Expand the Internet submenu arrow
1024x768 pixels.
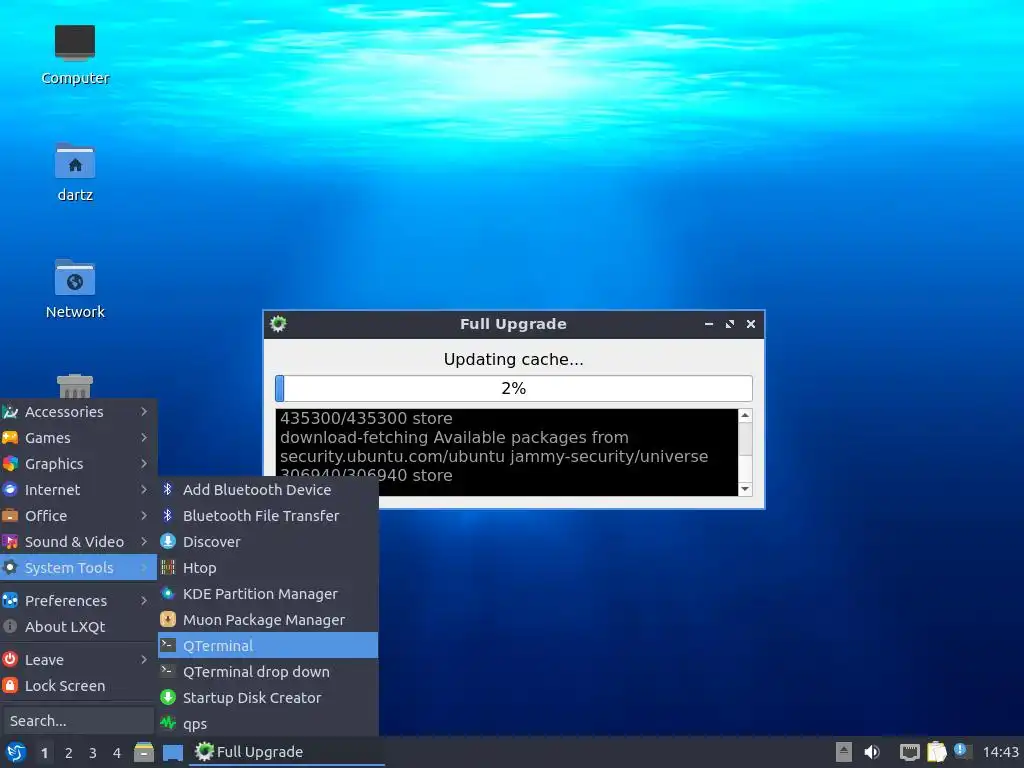coord(144,489)
